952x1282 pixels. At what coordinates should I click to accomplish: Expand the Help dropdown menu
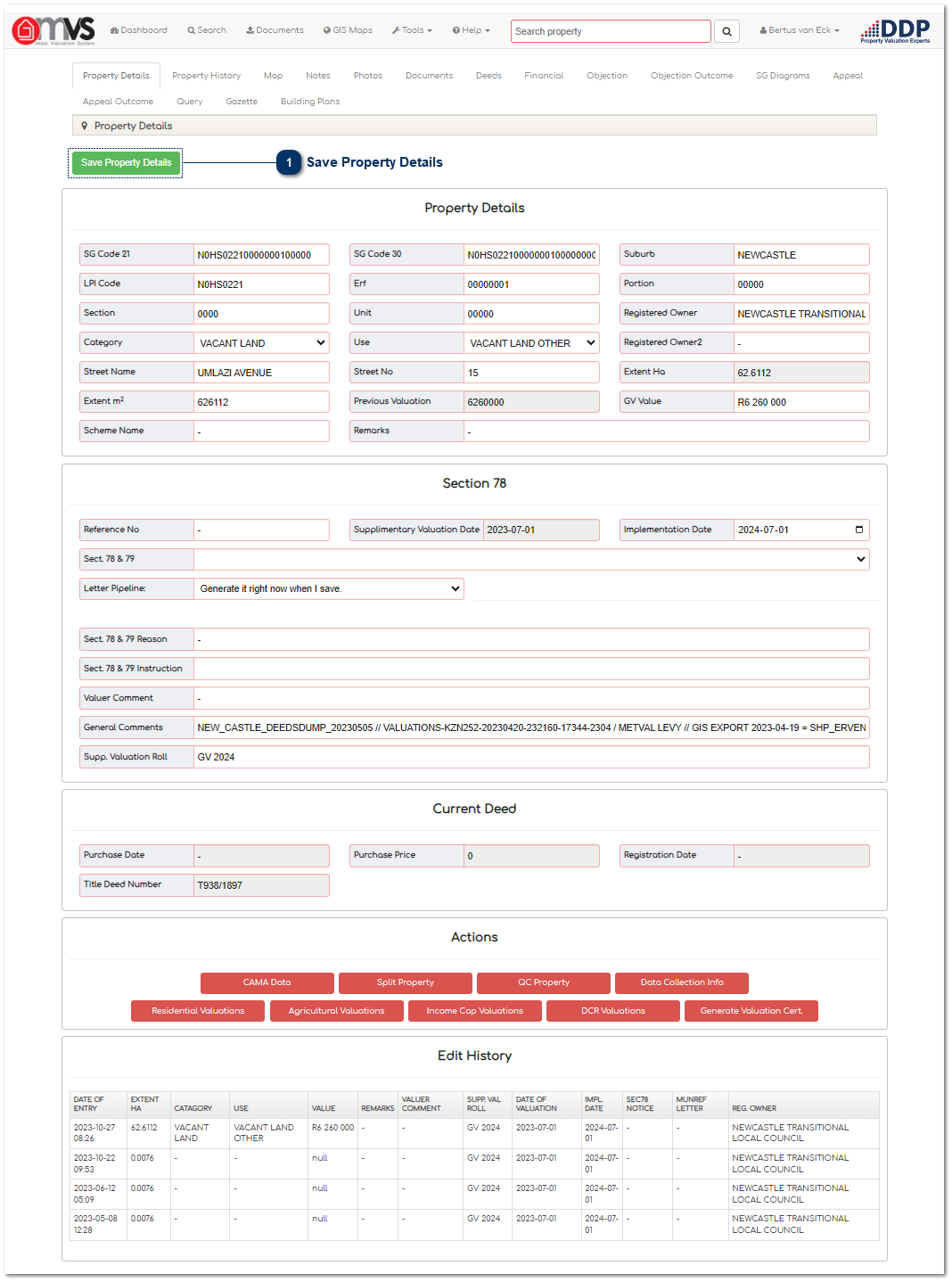471,30
